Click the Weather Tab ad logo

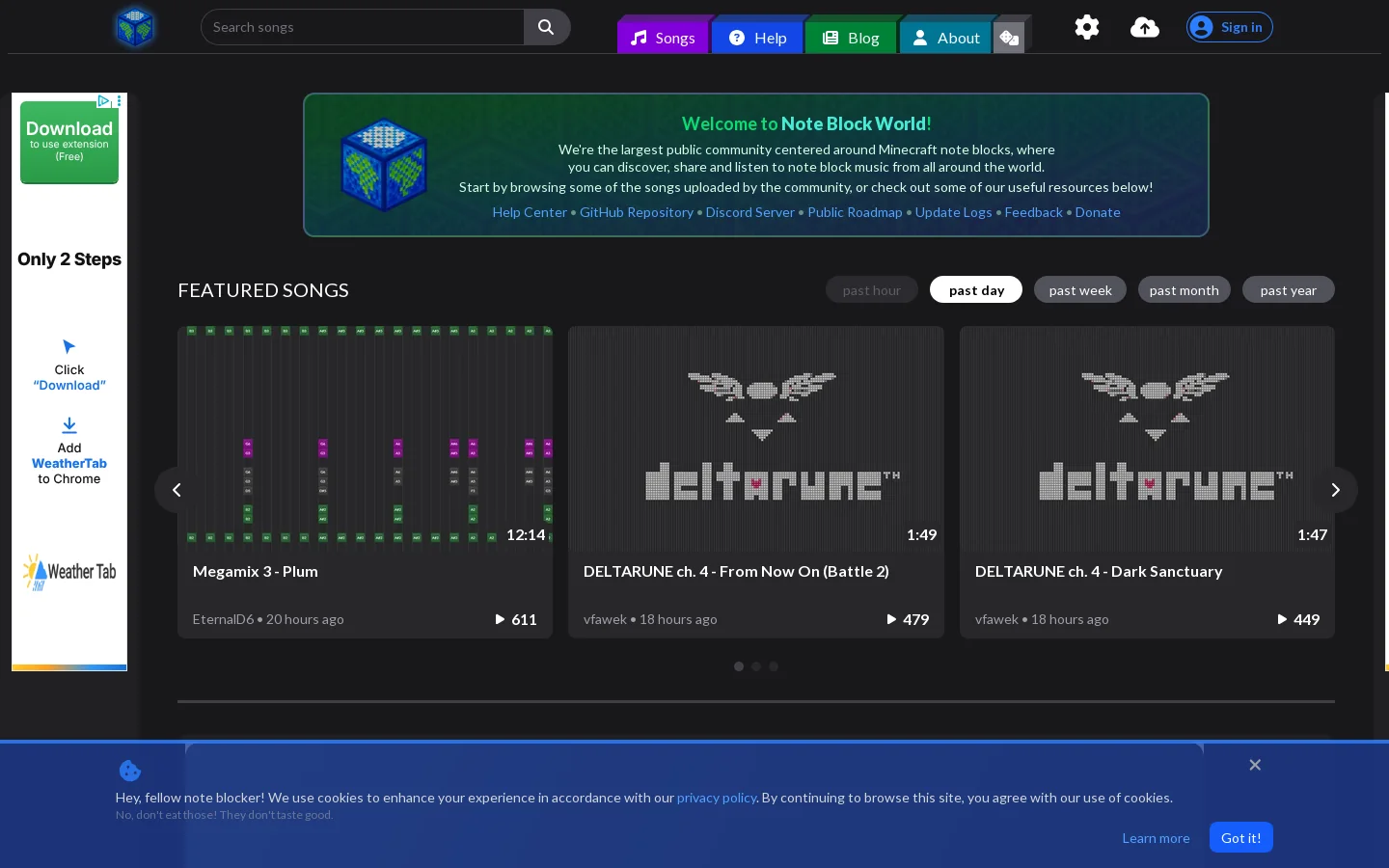69,572
